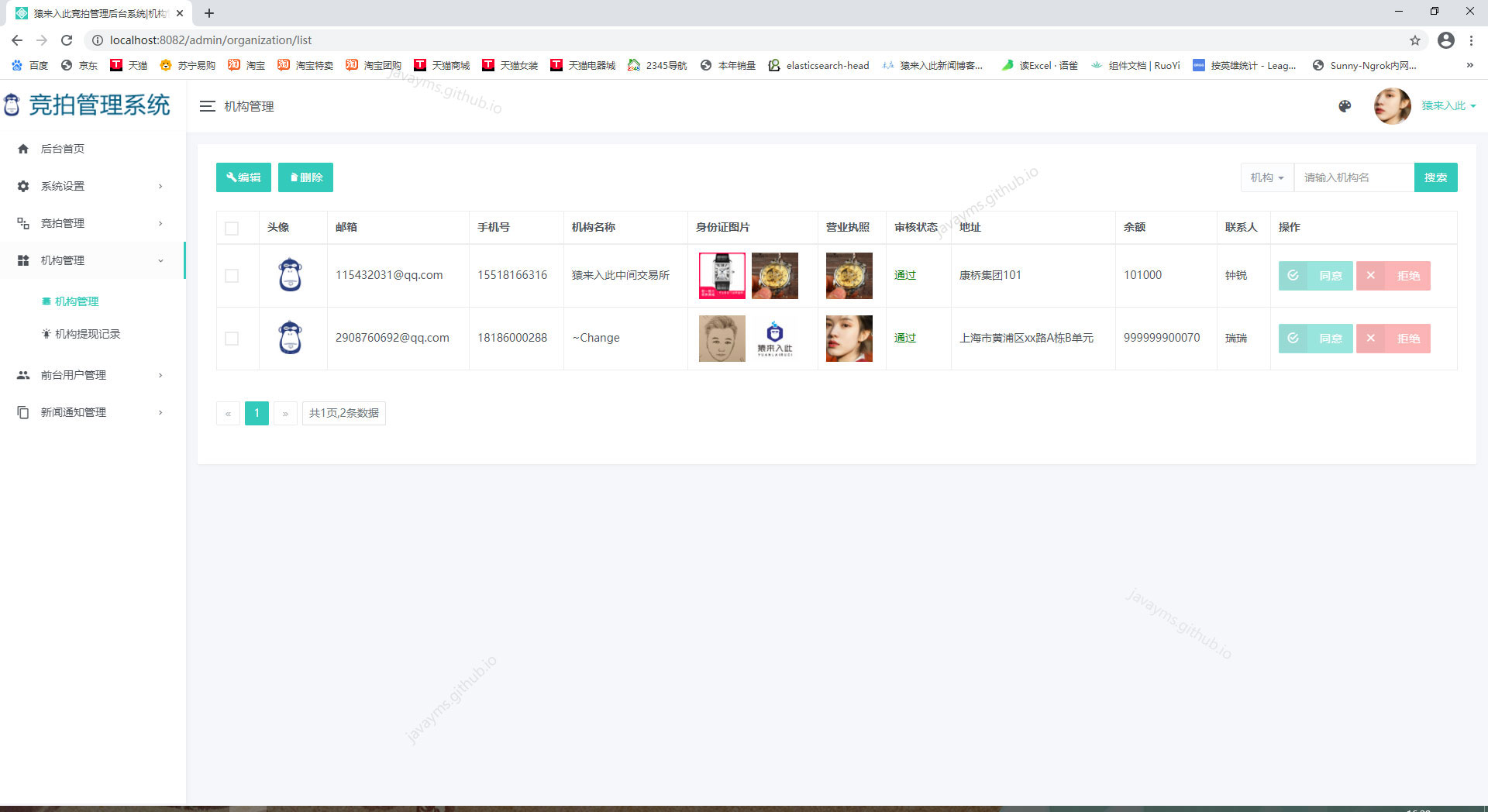Click the 新闻通知管理 copy icon
The width and height of the screenshot is (1488, 812).
pos(23,411)
